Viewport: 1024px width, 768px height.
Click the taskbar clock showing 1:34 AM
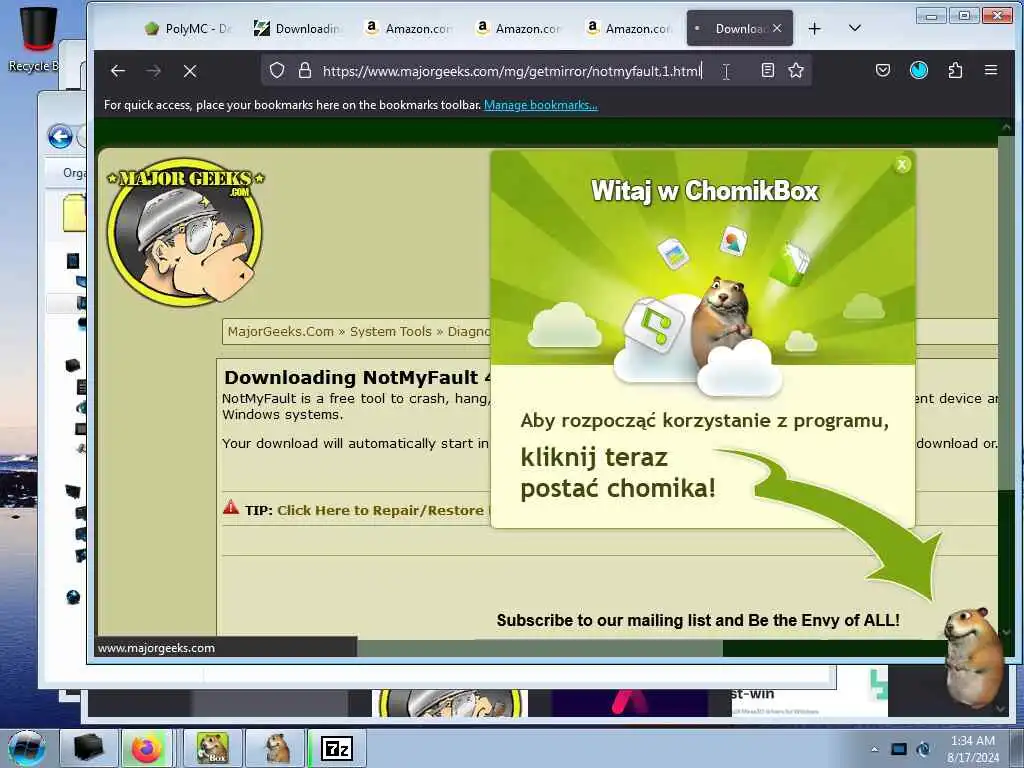point(973,748)
